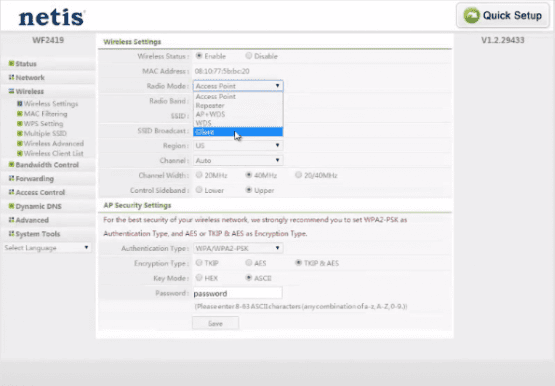Viewport: 555px width, 386px height.
Task: Open the Select Language dropdown
Action: click(47, 248)
